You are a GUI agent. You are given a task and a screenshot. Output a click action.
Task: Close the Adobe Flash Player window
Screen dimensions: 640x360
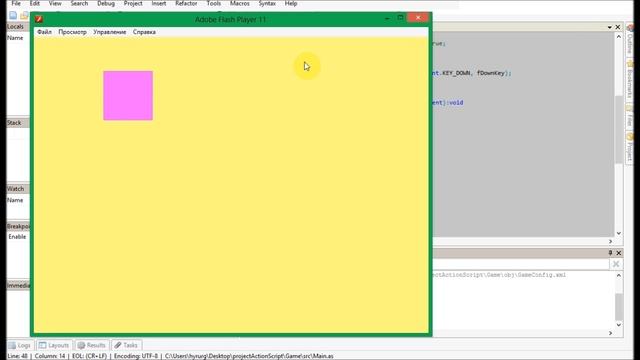[x=418, y=18]
